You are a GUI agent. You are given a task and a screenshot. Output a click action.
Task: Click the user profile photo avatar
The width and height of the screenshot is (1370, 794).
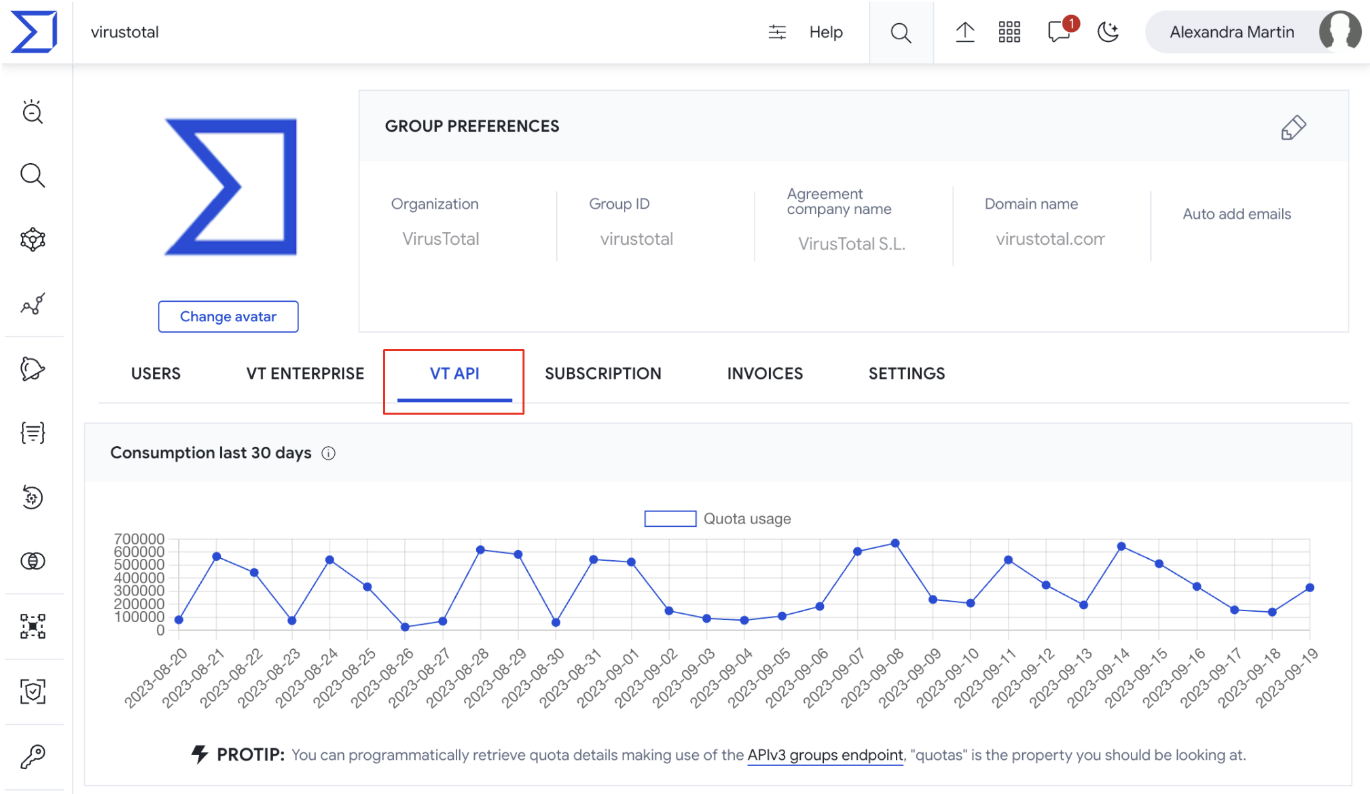coord(1339,32)
